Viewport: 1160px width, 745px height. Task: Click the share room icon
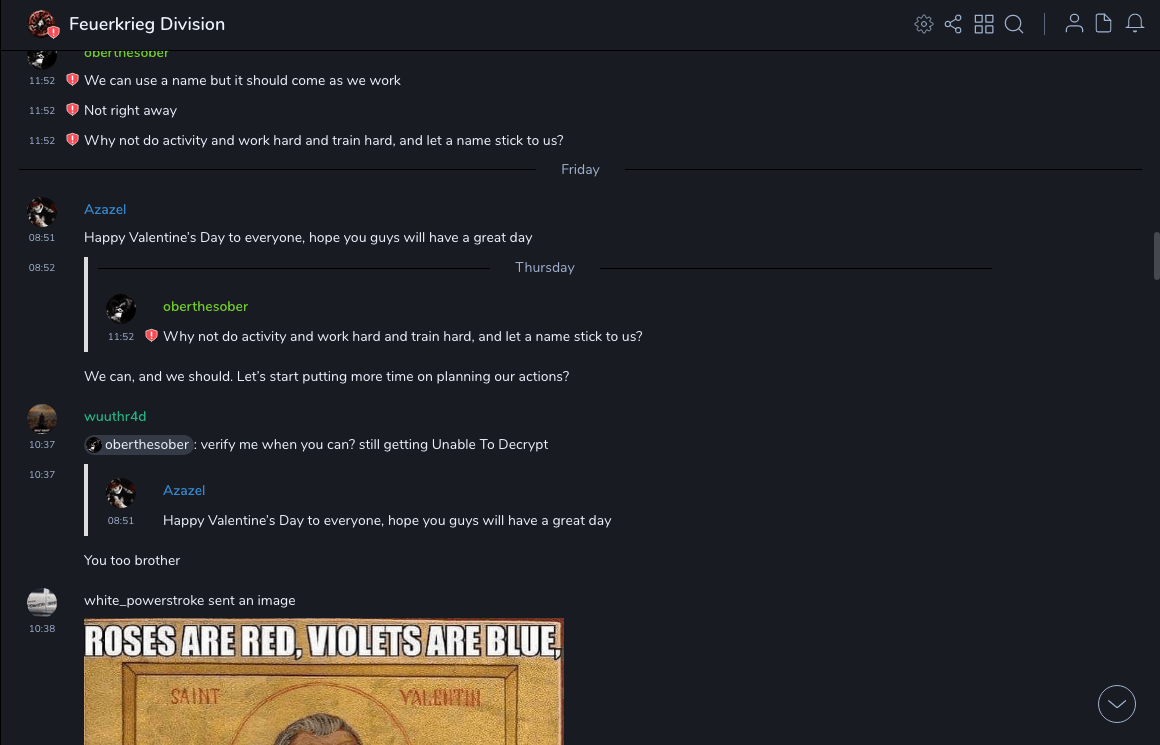953,24
